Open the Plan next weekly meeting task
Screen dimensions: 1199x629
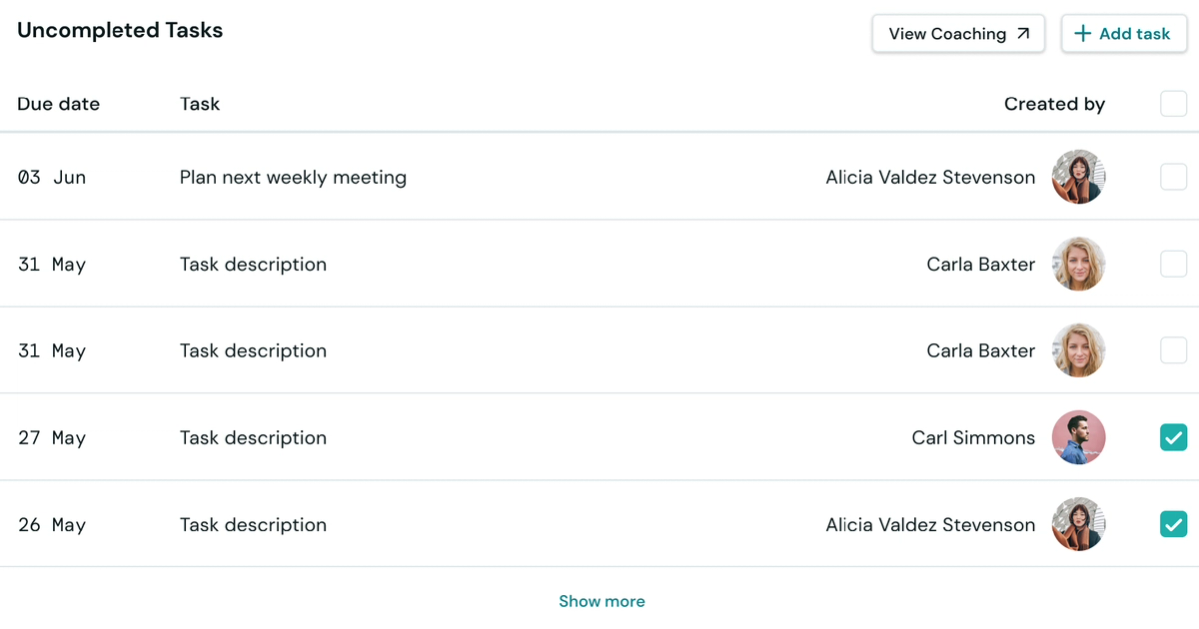point(293,177)
